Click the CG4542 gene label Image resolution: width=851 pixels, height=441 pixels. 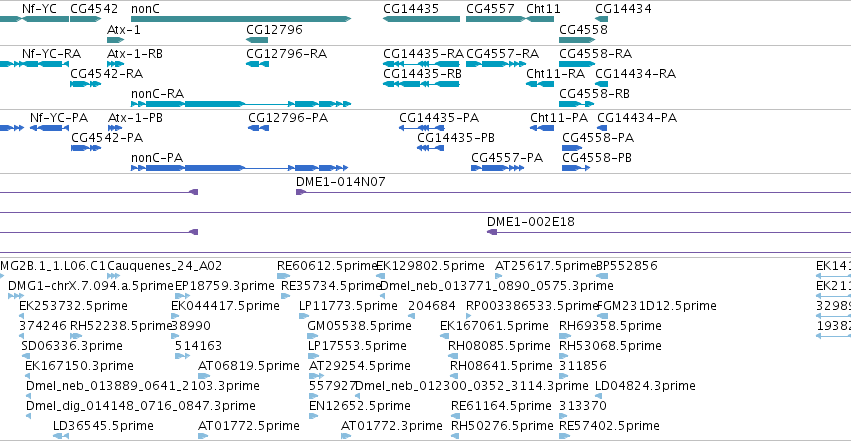tap(94, 9)
